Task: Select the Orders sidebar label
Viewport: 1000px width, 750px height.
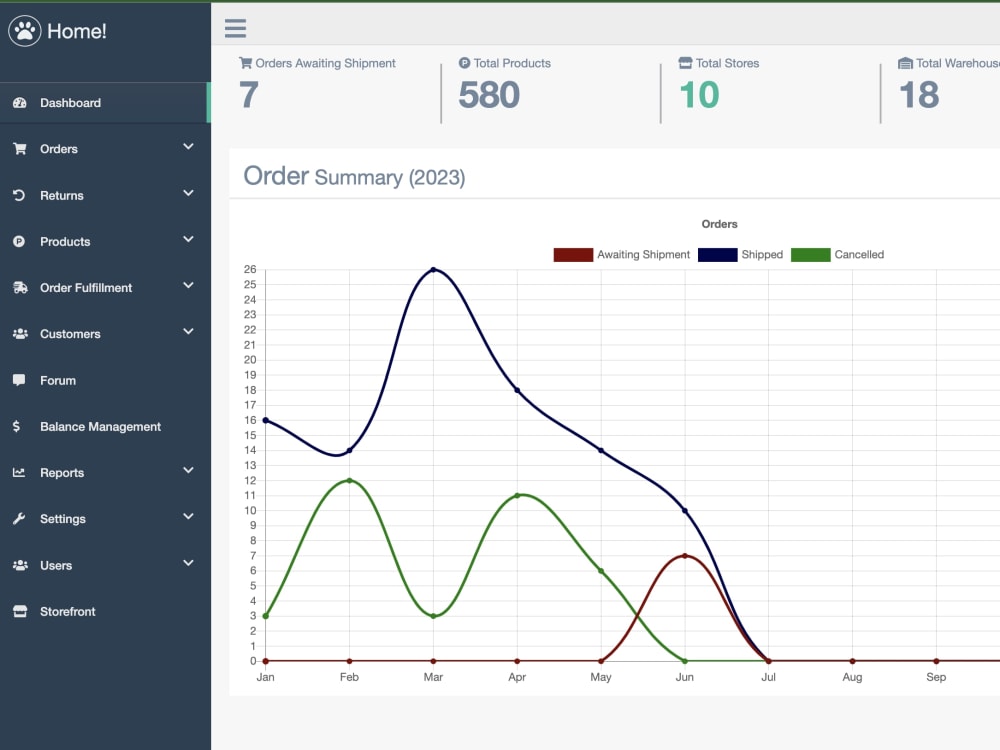Action: (59, 149)
